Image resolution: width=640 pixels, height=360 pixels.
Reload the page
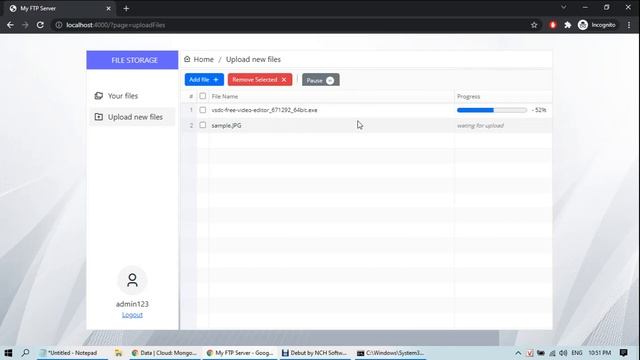[x=40, y=25]
